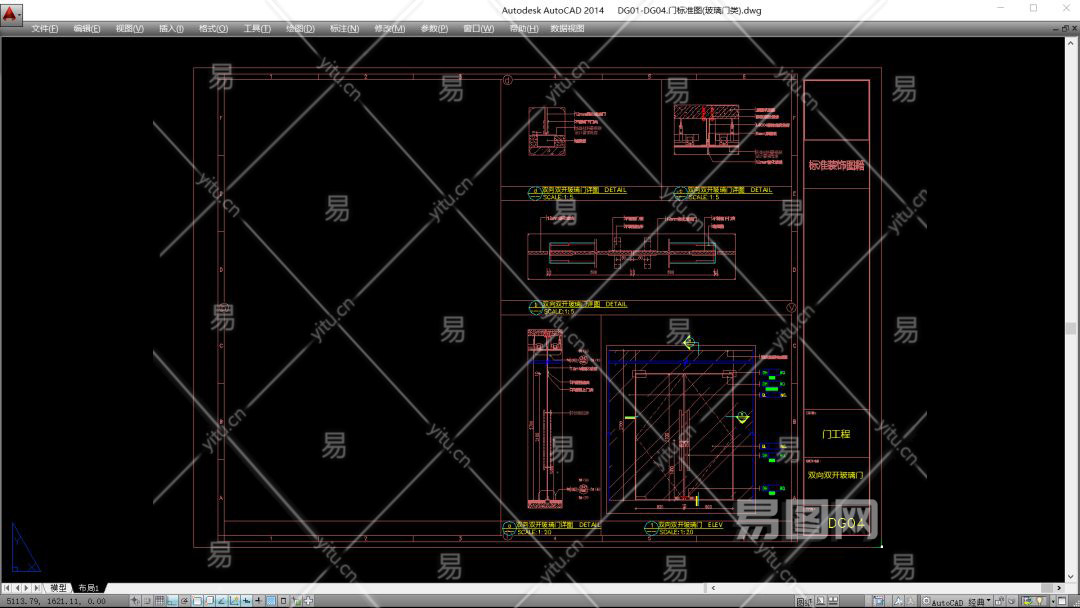Click the UCS icon in drawing corner
The width and height of the screenshot is (1080, 608).
pos(25,548)
